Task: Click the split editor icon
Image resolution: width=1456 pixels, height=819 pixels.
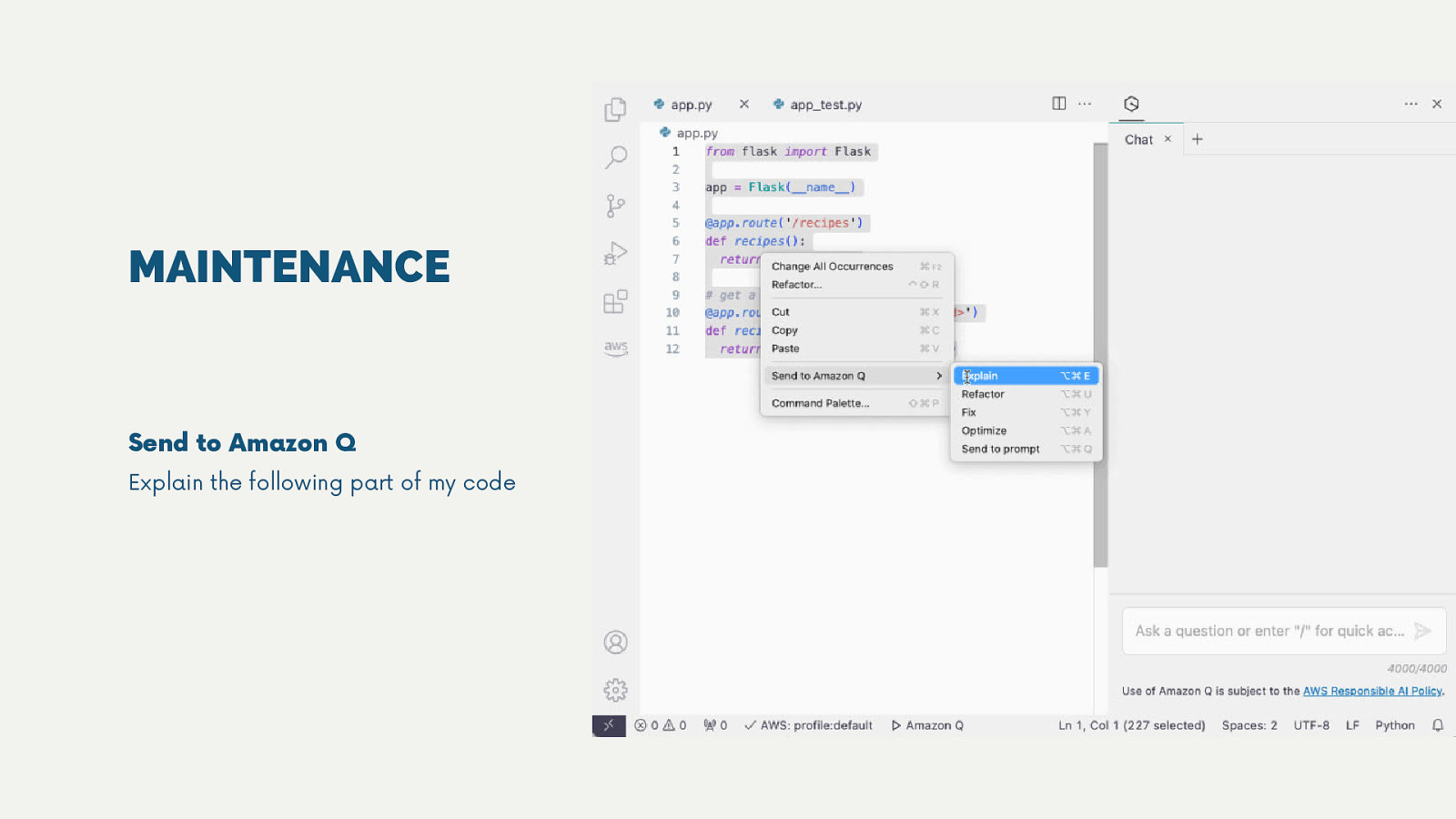Action: [x=1059, y=104]
